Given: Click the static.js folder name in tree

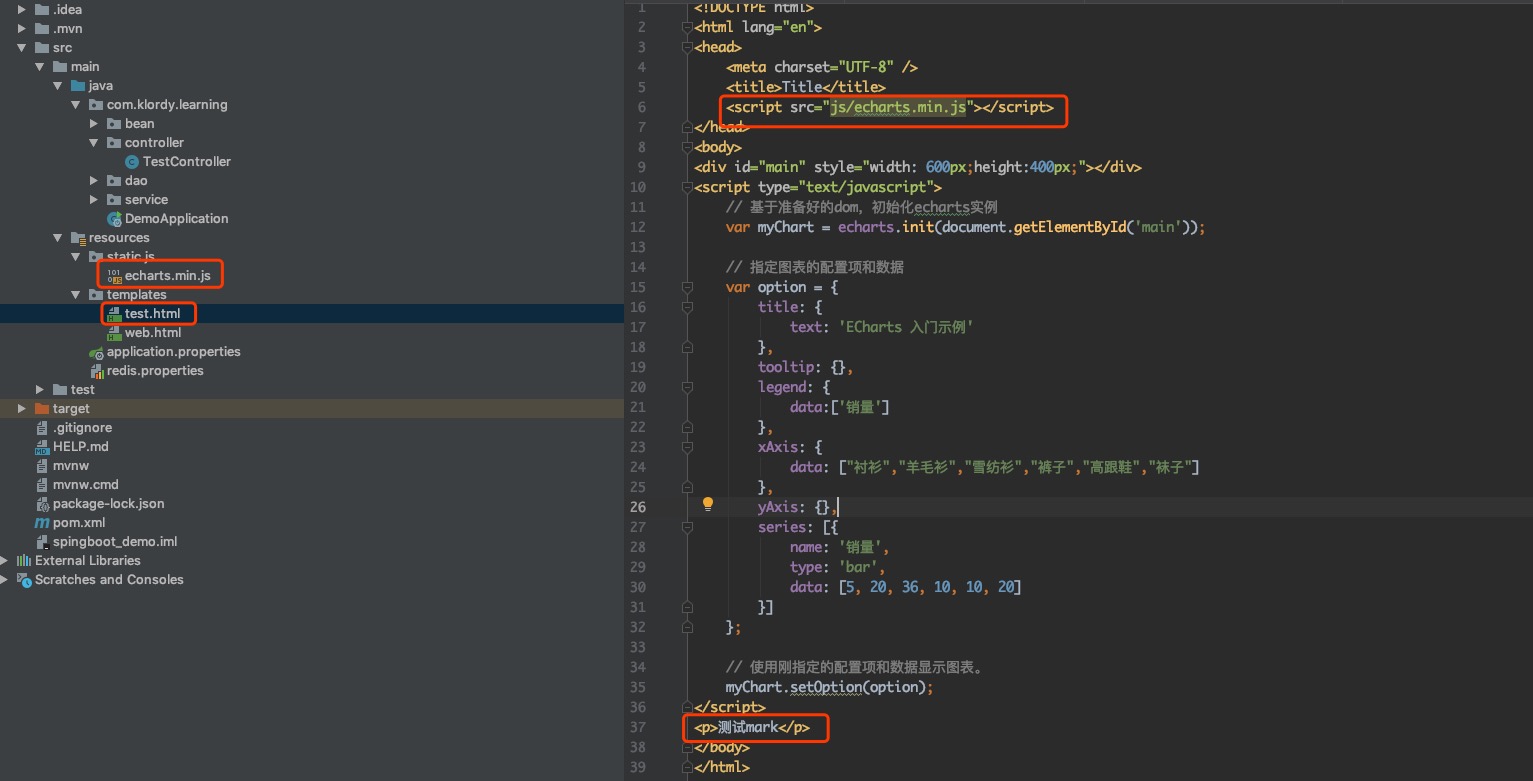Looking at the screenshot, I should coord(131,257).
